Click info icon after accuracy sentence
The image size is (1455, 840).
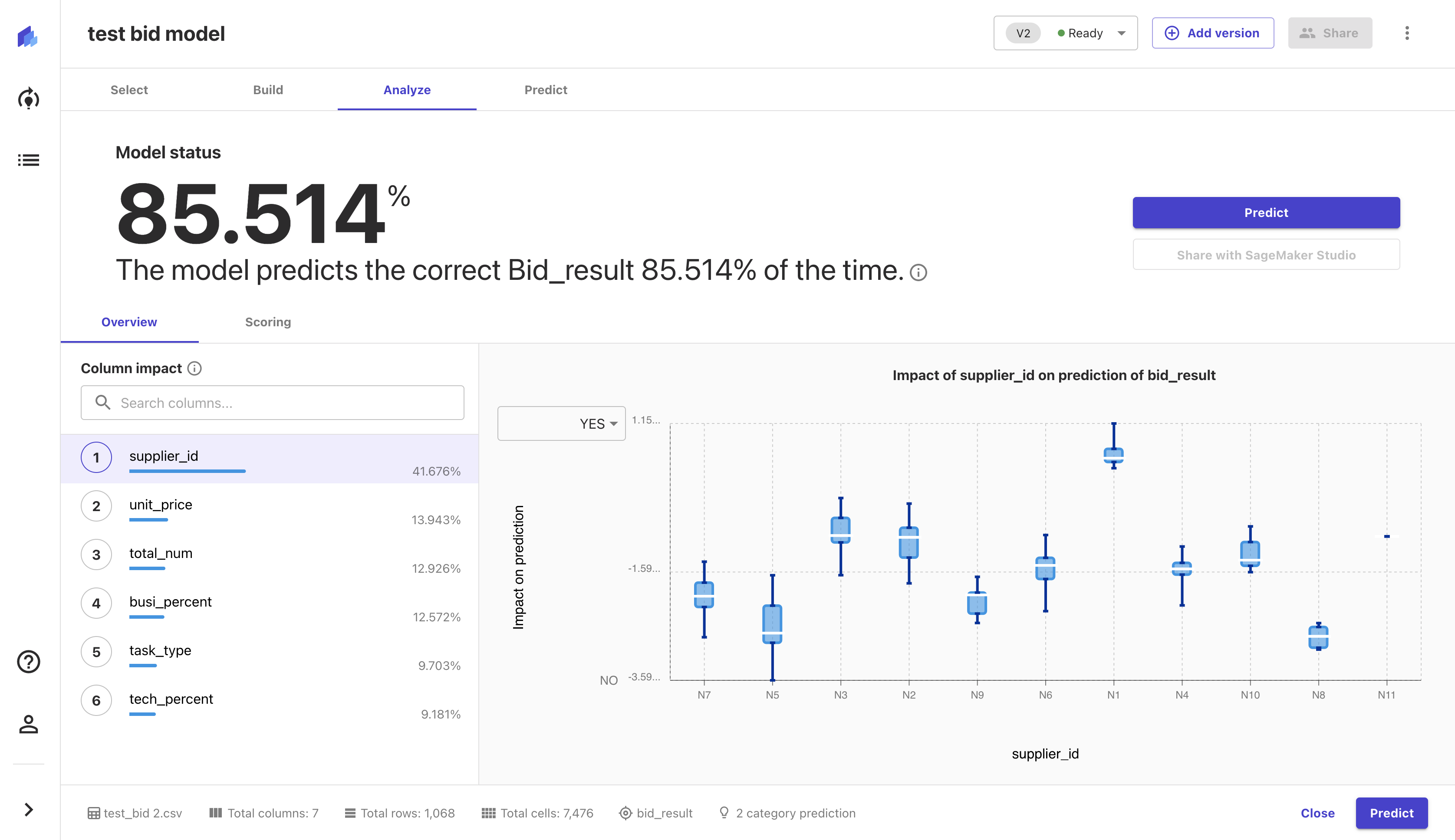(x=918, y=272)
